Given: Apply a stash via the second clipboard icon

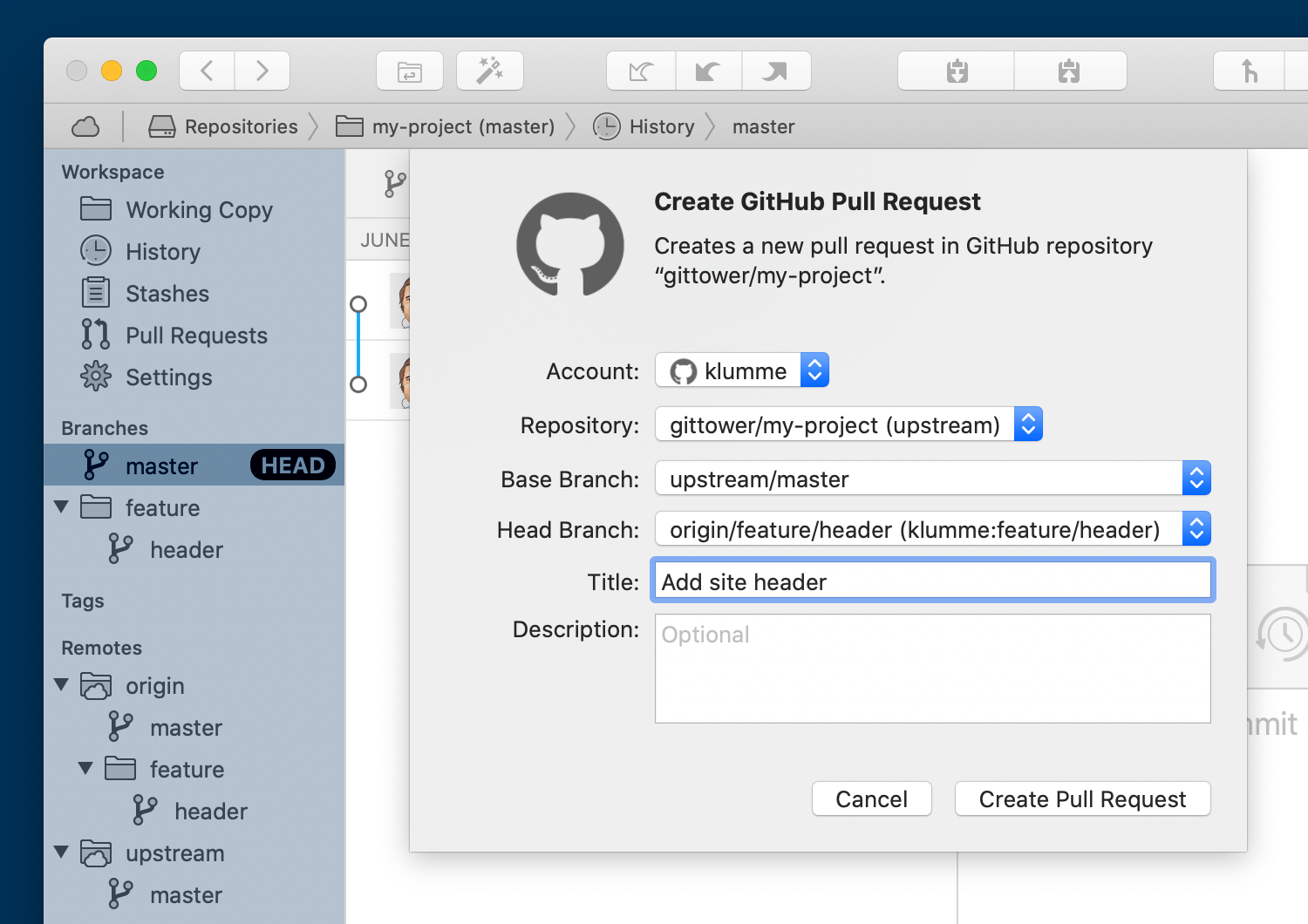Looking at the screenshot, I should pyautogui.click(x=1070, y=71).
